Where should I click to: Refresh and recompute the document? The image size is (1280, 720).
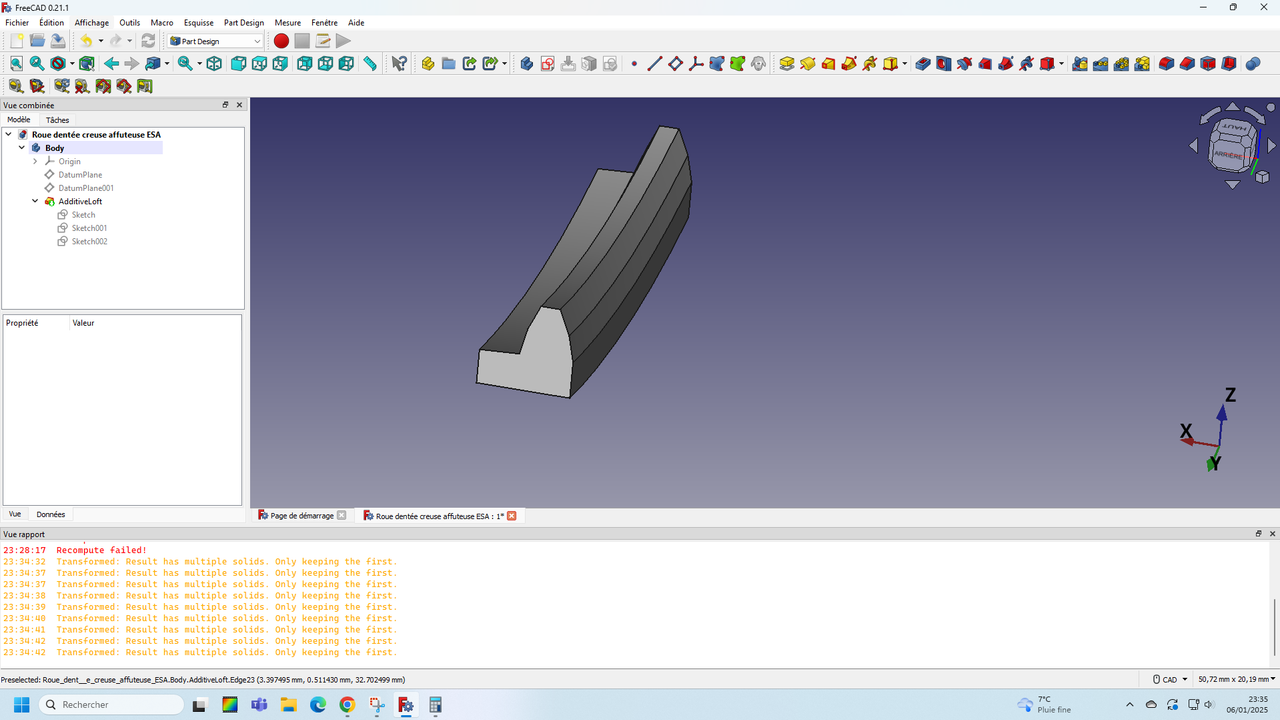click(x=148, y=41)
